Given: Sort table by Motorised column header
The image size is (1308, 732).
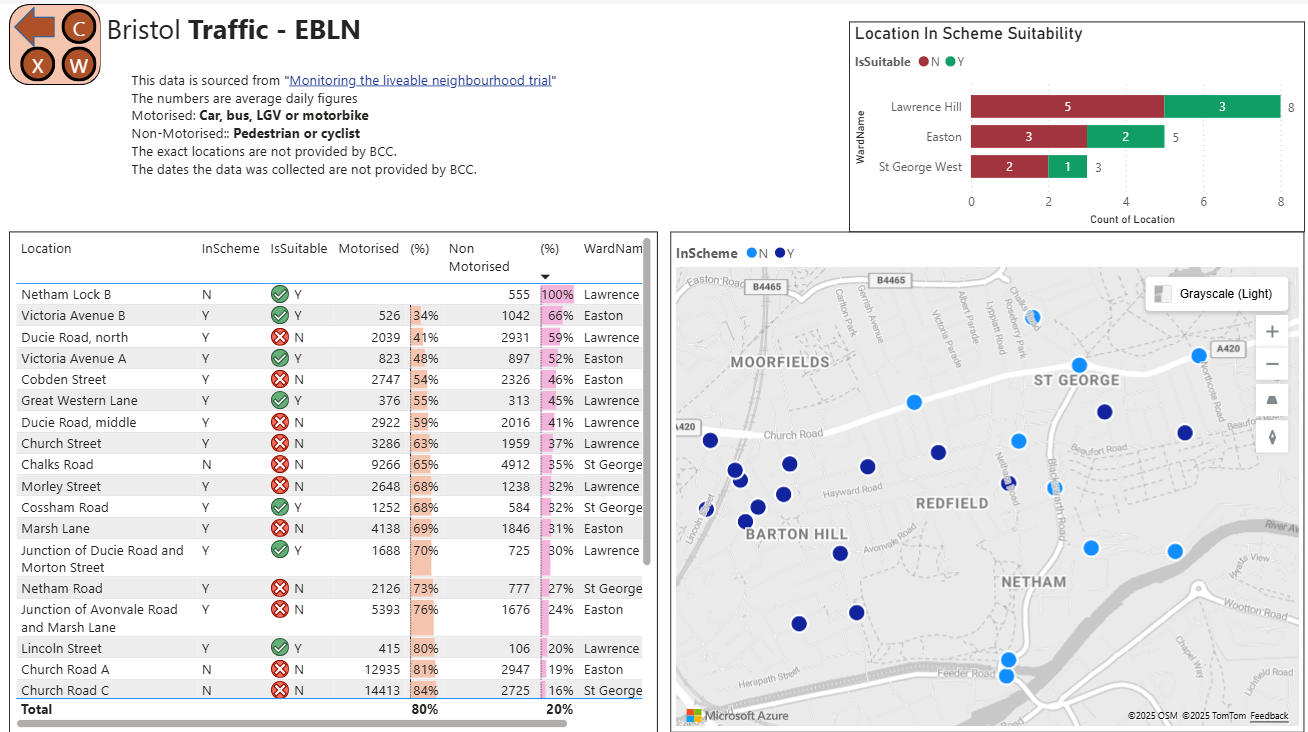Looking at the screenshot, I should click(x=368, y=248).
